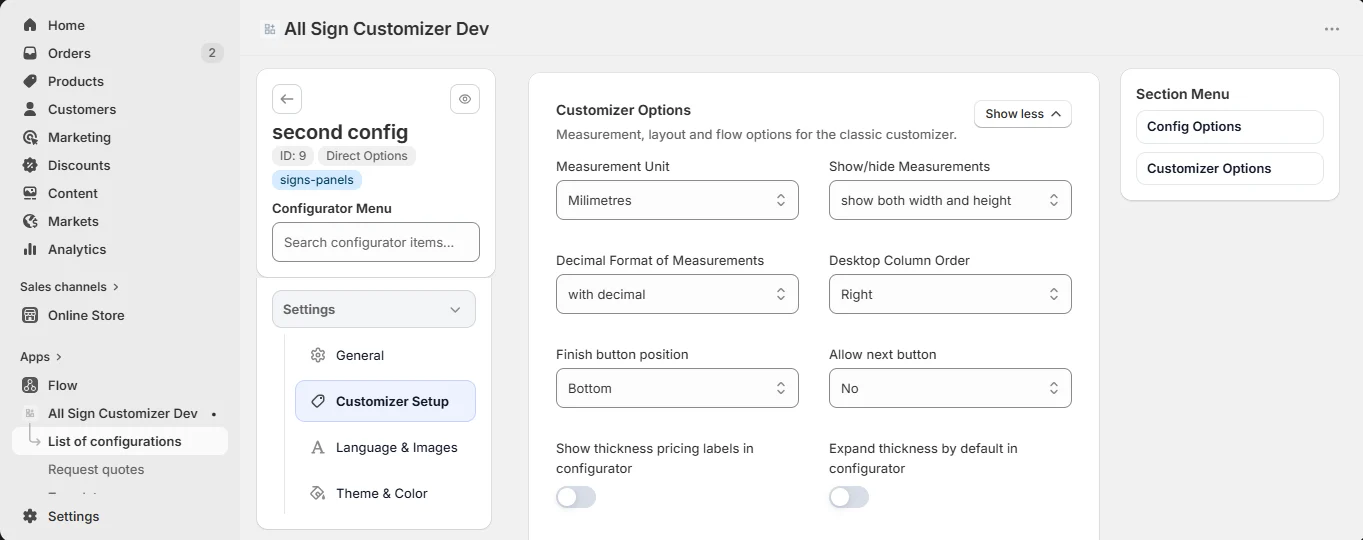Click the Discounts badge icon

30,165
